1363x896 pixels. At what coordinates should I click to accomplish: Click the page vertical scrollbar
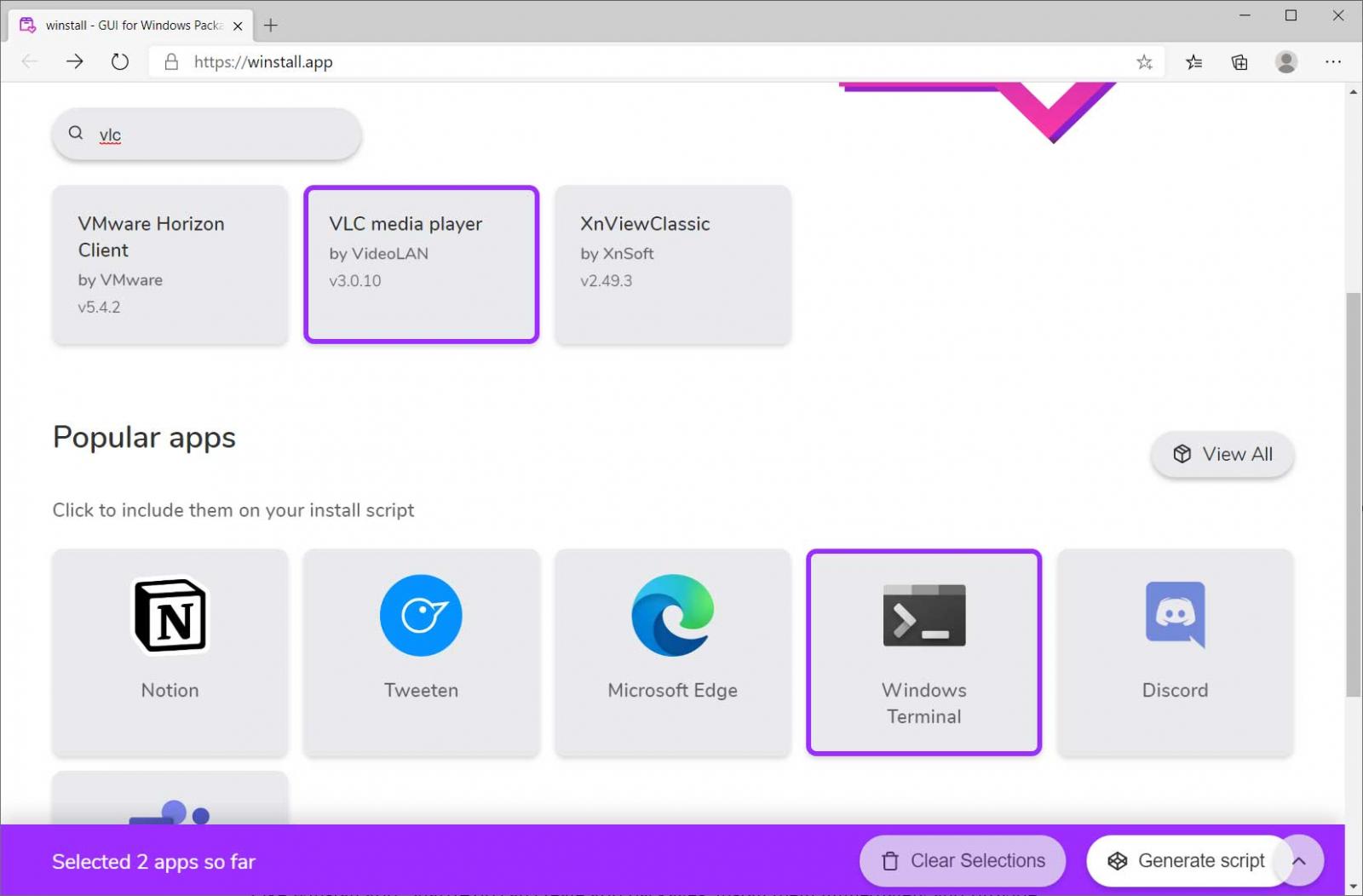point(1354,494)
